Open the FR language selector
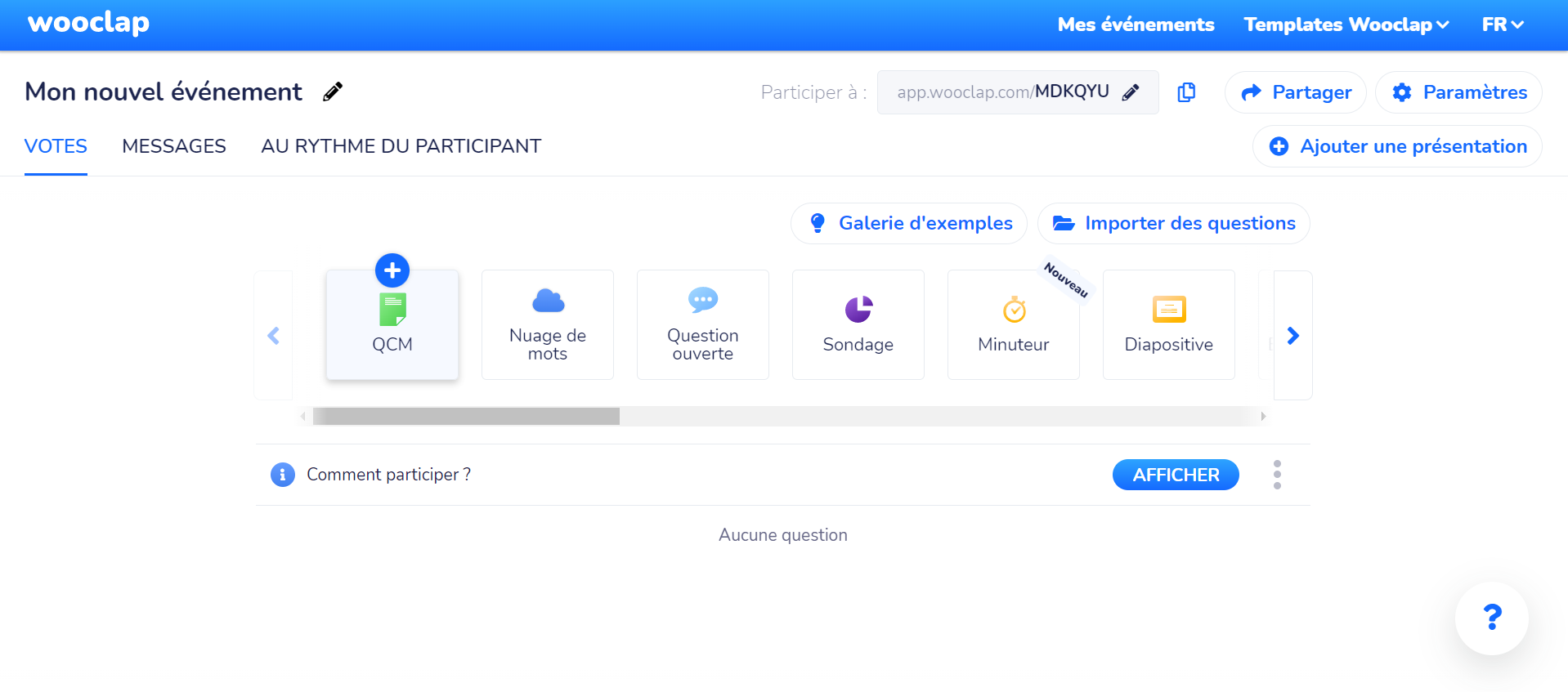The width and height of the screenshot is (1568, 692). [1502, 25]
